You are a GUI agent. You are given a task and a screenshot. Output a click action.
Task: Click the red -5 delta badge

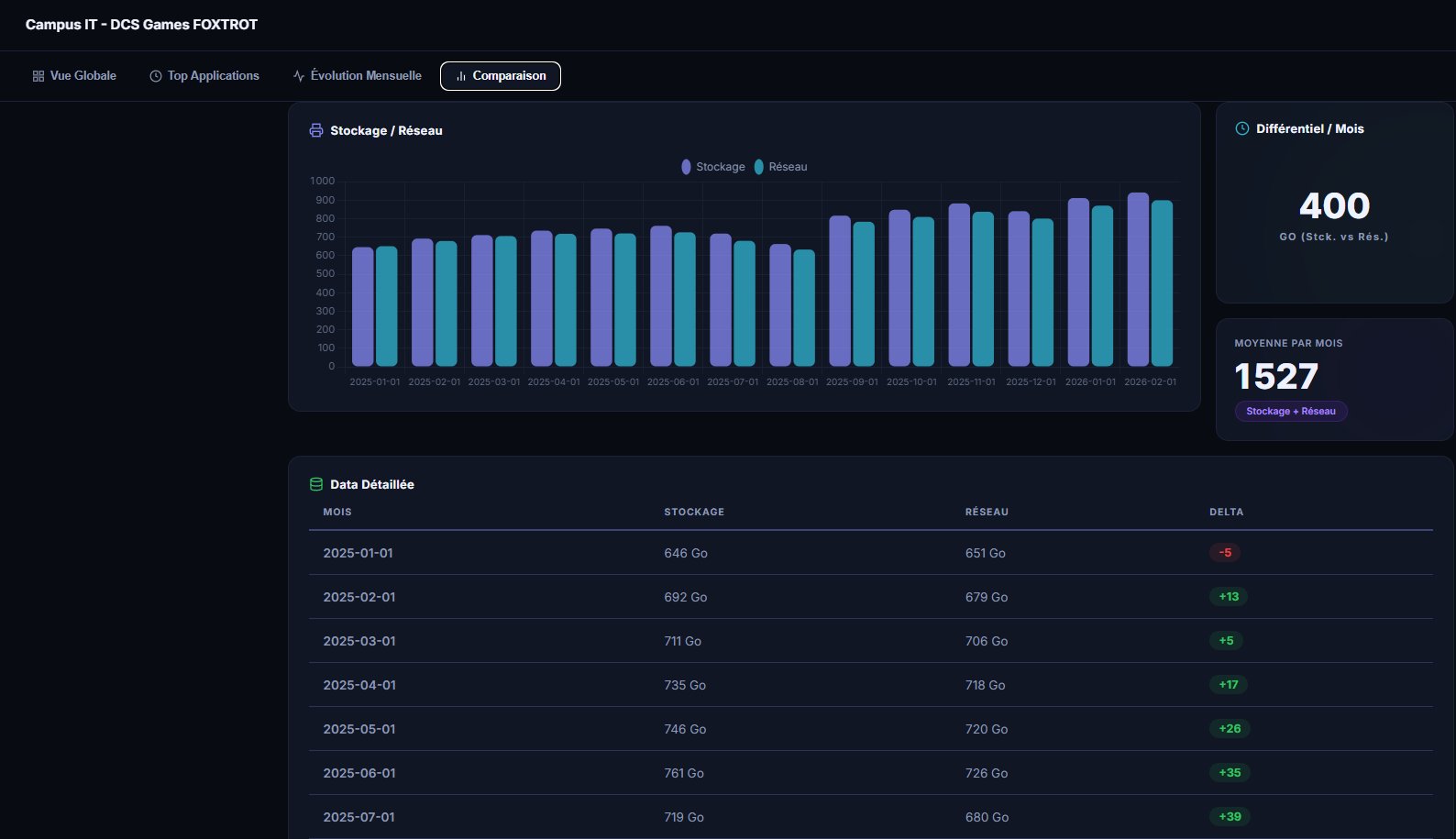(x=1225, y=553)
